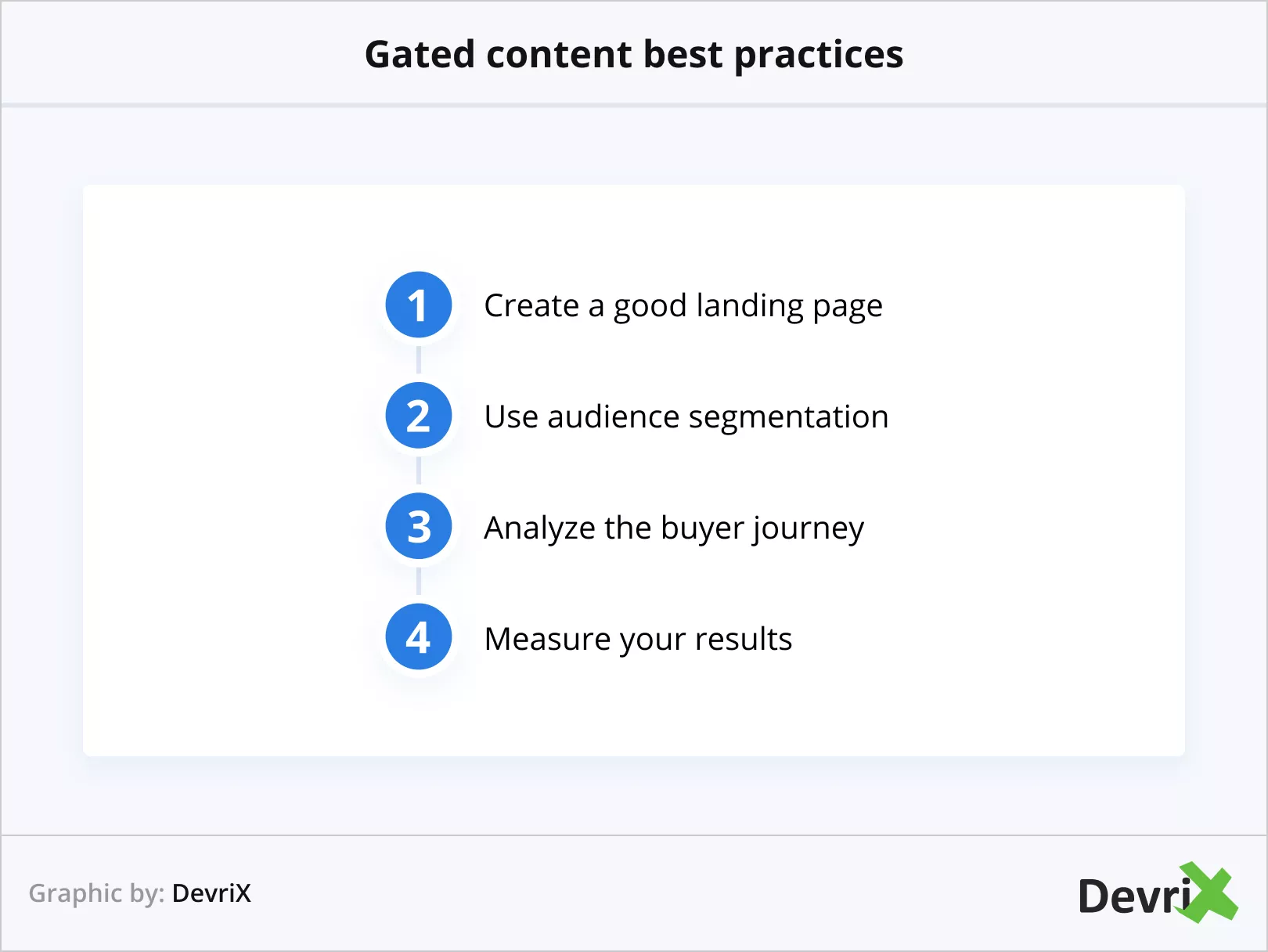
Task: Click the dark 'Devr' lettering of the logo
Action: pyautogui.click(x=1127, y=896)
